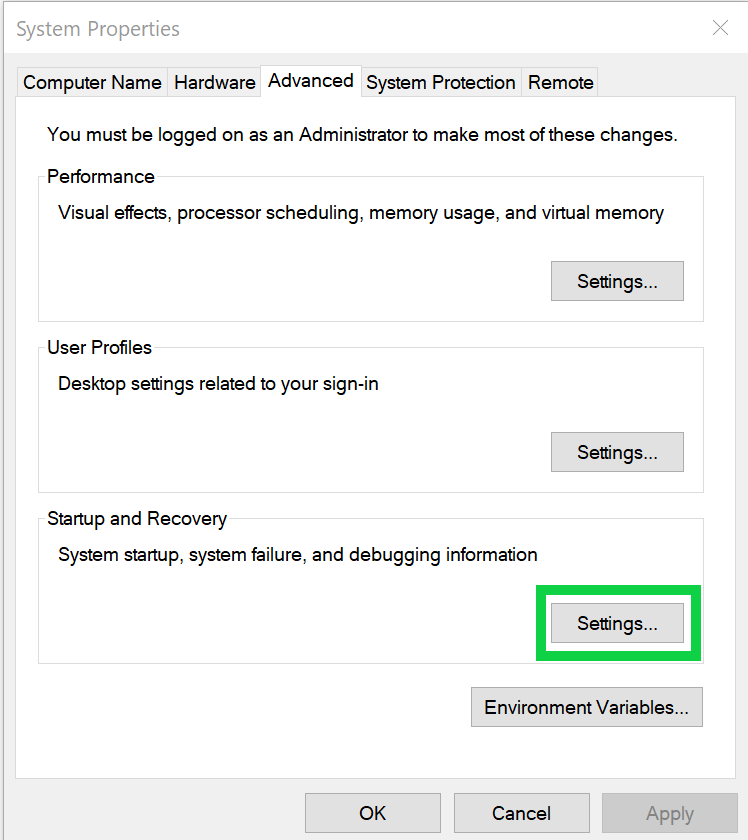Click the Startup and Recovery heading
Viewport: 748px width, 840px height.
pos(137,518)
